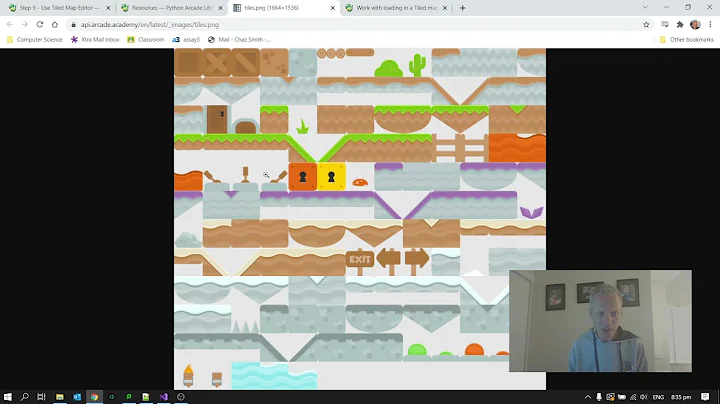Screen dimensions: 720x404
Task: Open File Explorer from the taskbar
Action: tap(60, 397)
